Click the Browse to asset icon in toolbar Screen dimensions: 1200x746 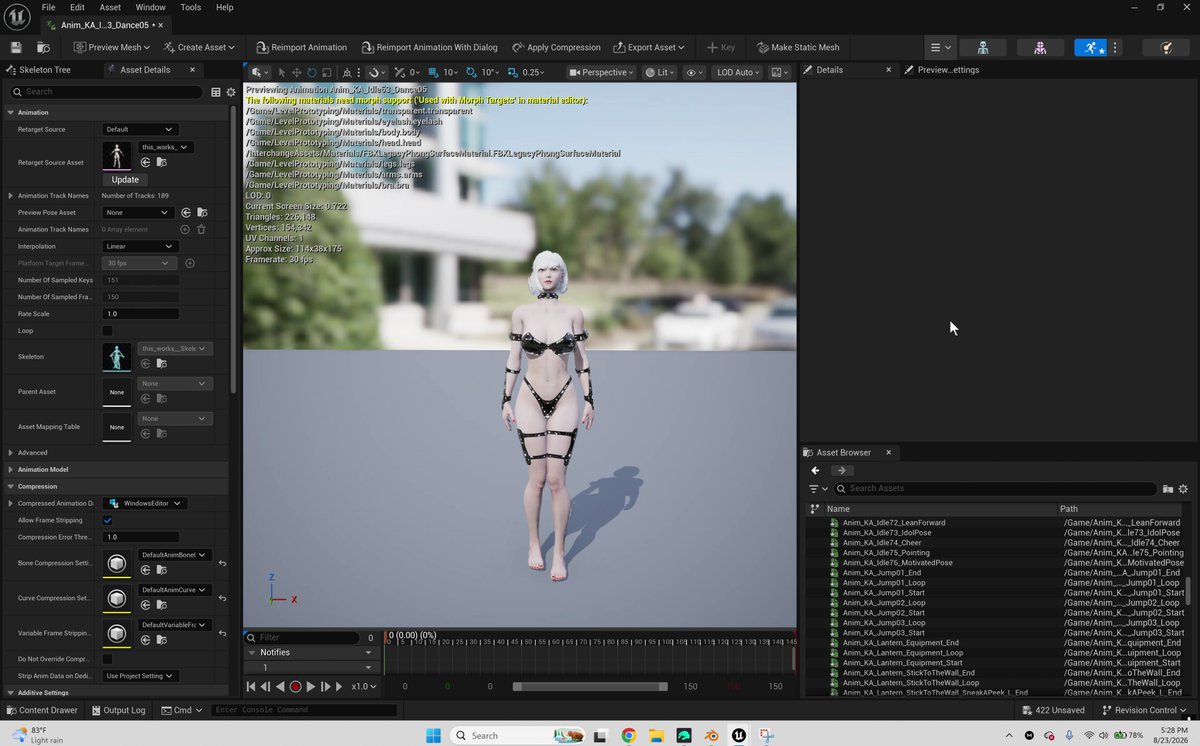[x=43, y=47]
